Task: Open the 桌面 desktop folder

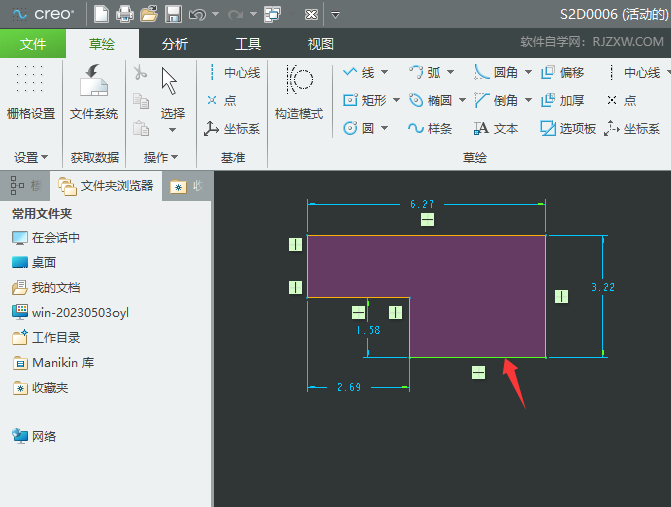Action: click(x=34, y=262)
